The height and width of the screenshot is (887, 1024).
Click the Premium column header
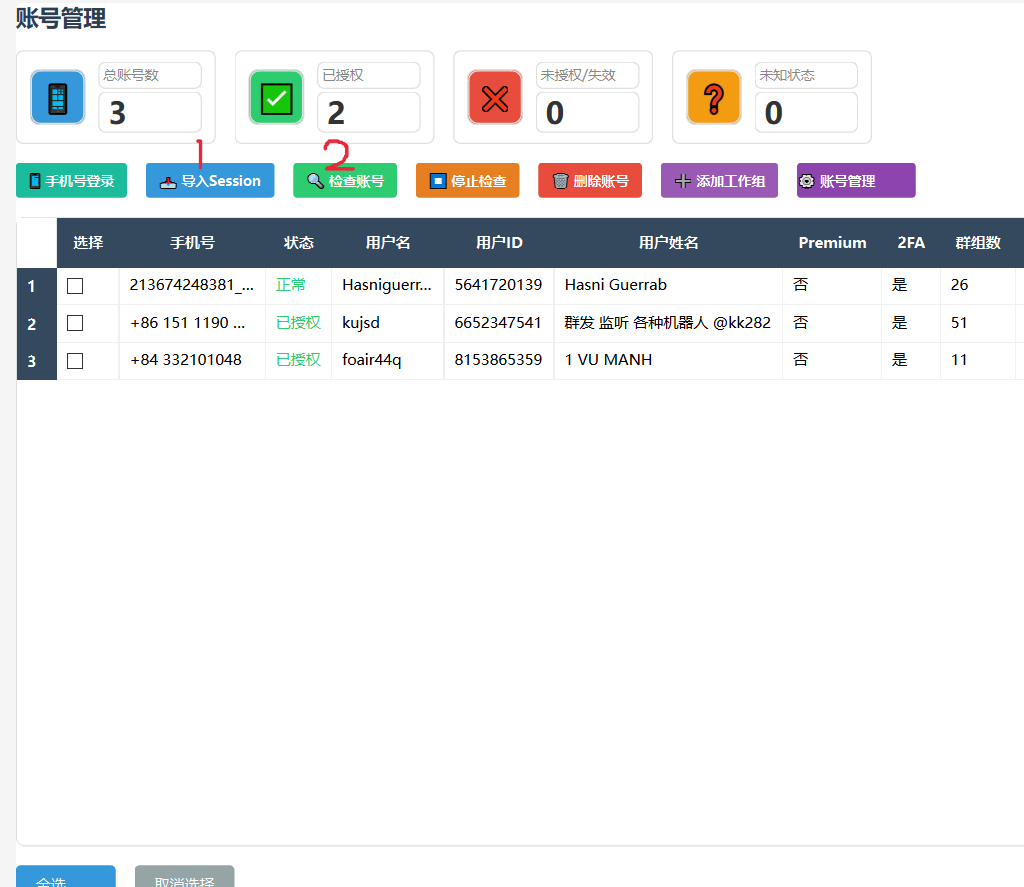tap(832, 243)
